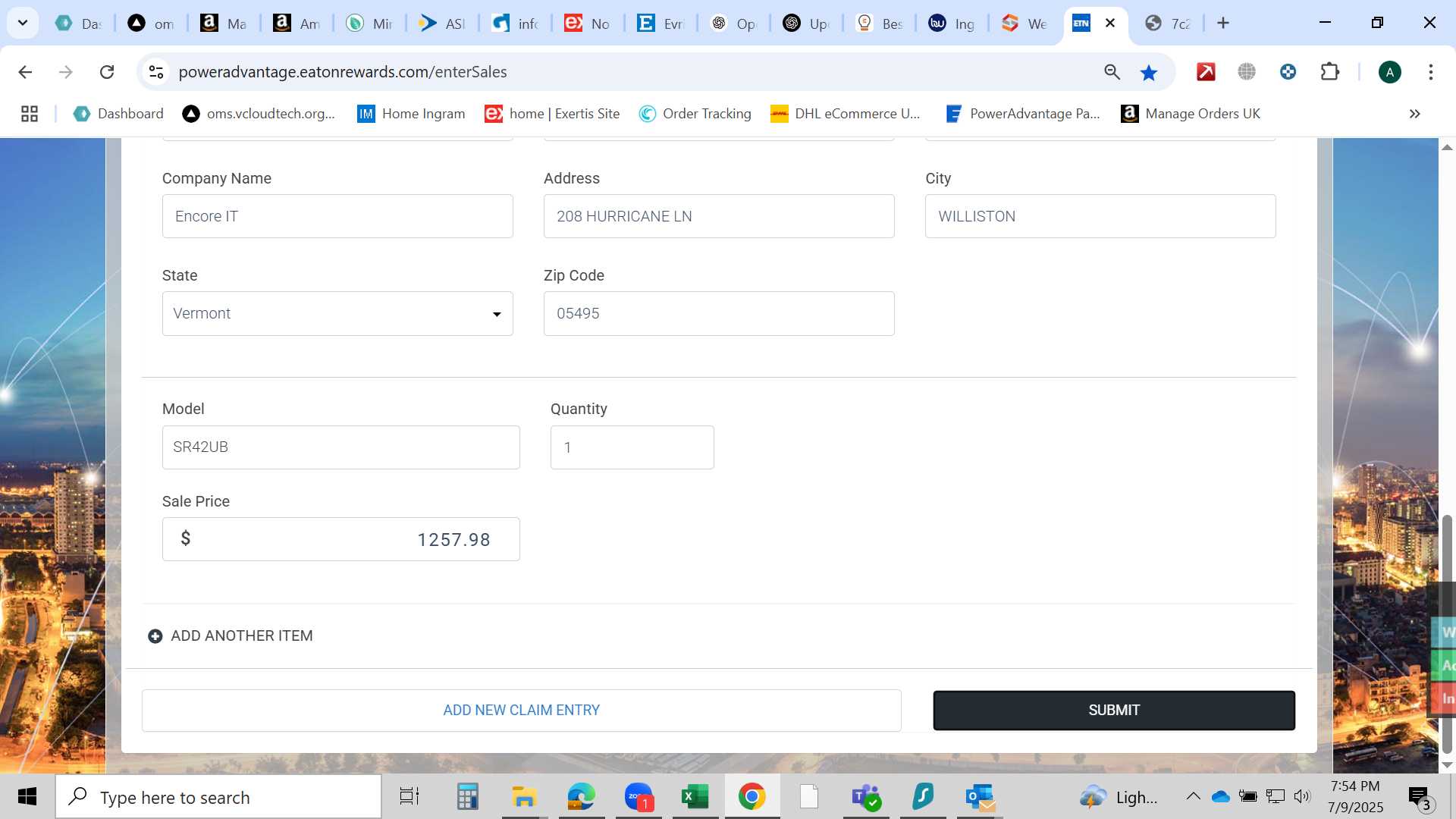Submit the sales claim form
Image resolution: width=1456 pixels, height=819 pixels.
[x=1114, y=711]
